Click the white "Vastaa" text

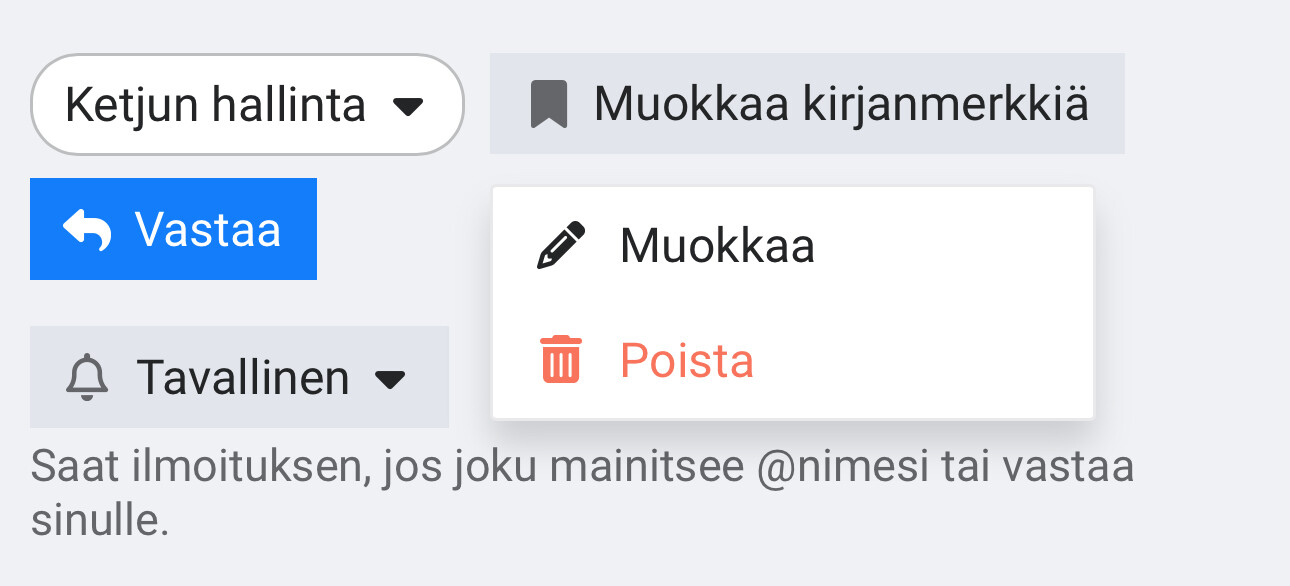coord(208,229)
